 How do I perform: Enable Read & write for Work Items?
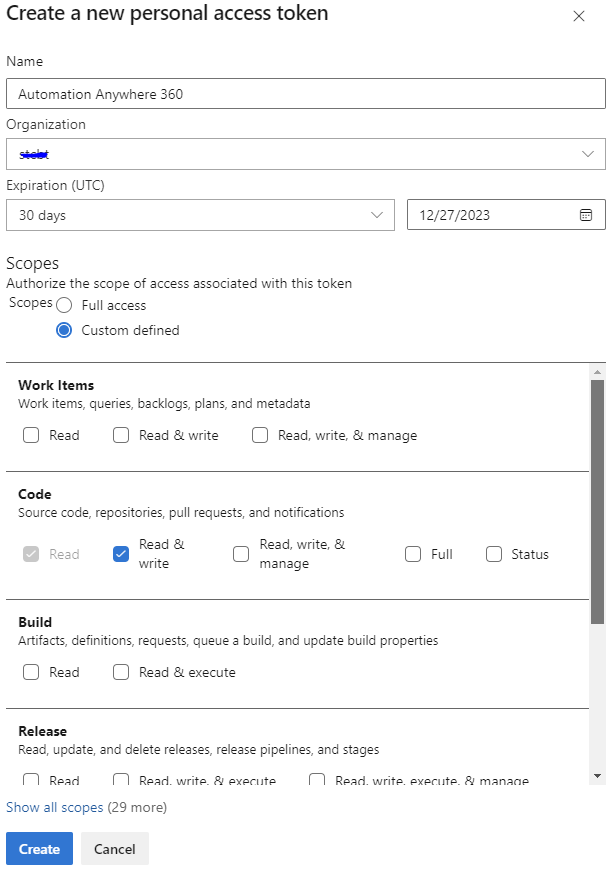120,435
